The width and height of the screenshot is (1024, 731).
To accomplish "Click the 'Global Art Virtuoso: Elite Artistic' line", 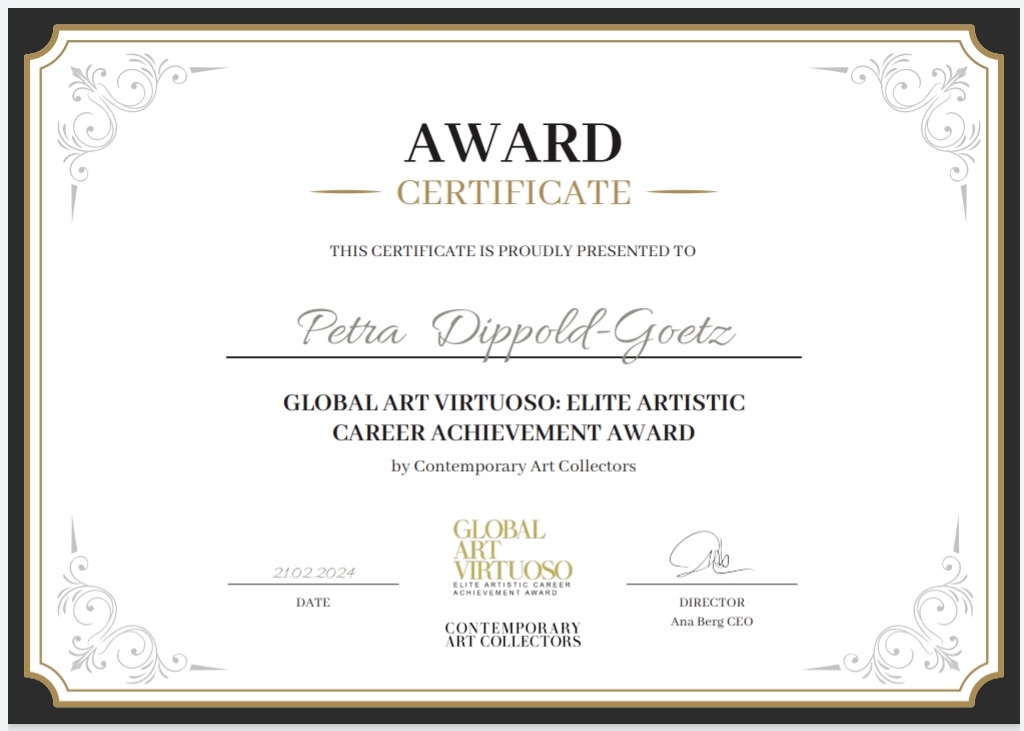I will [x=514, y=404].
